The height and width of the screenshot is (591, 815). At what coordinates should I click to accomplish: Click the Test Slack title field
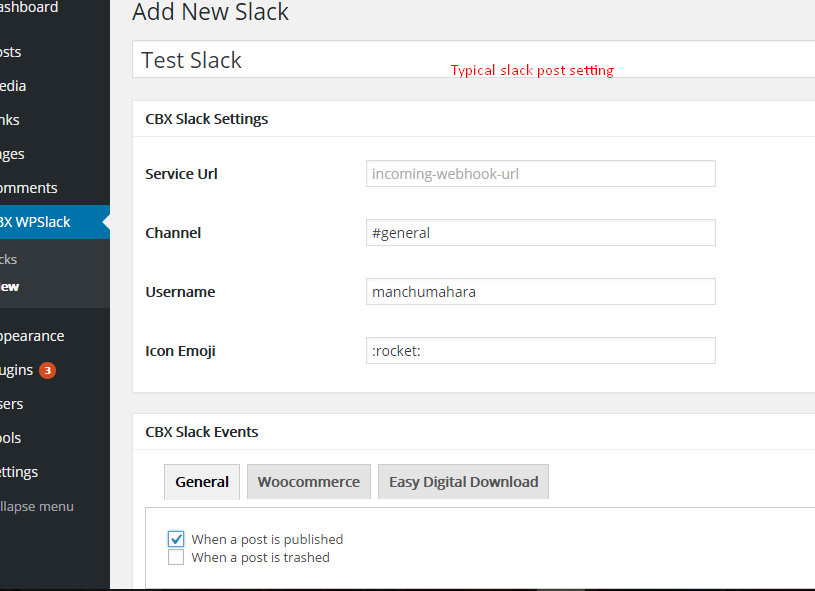[474, 59]
